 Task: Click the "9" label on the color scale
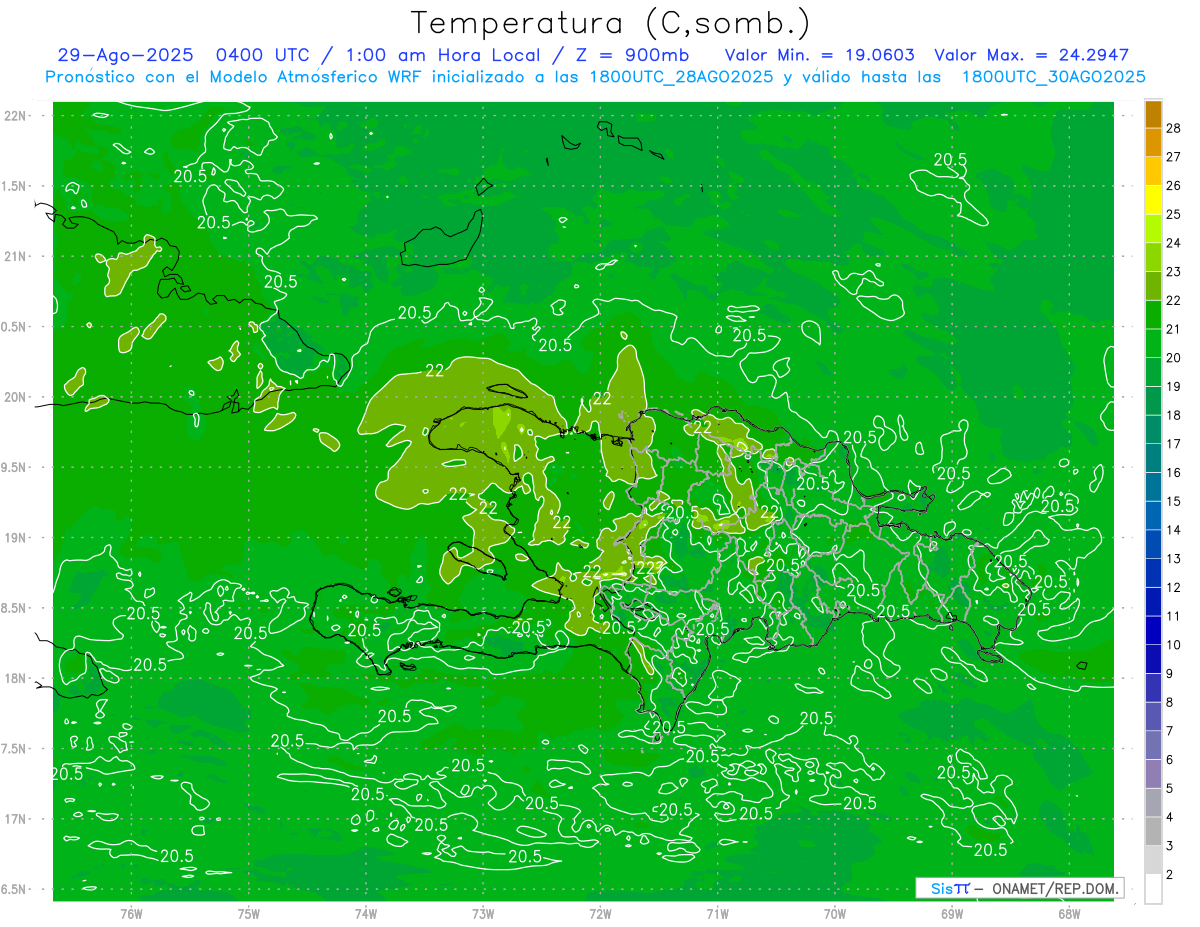1170,673
